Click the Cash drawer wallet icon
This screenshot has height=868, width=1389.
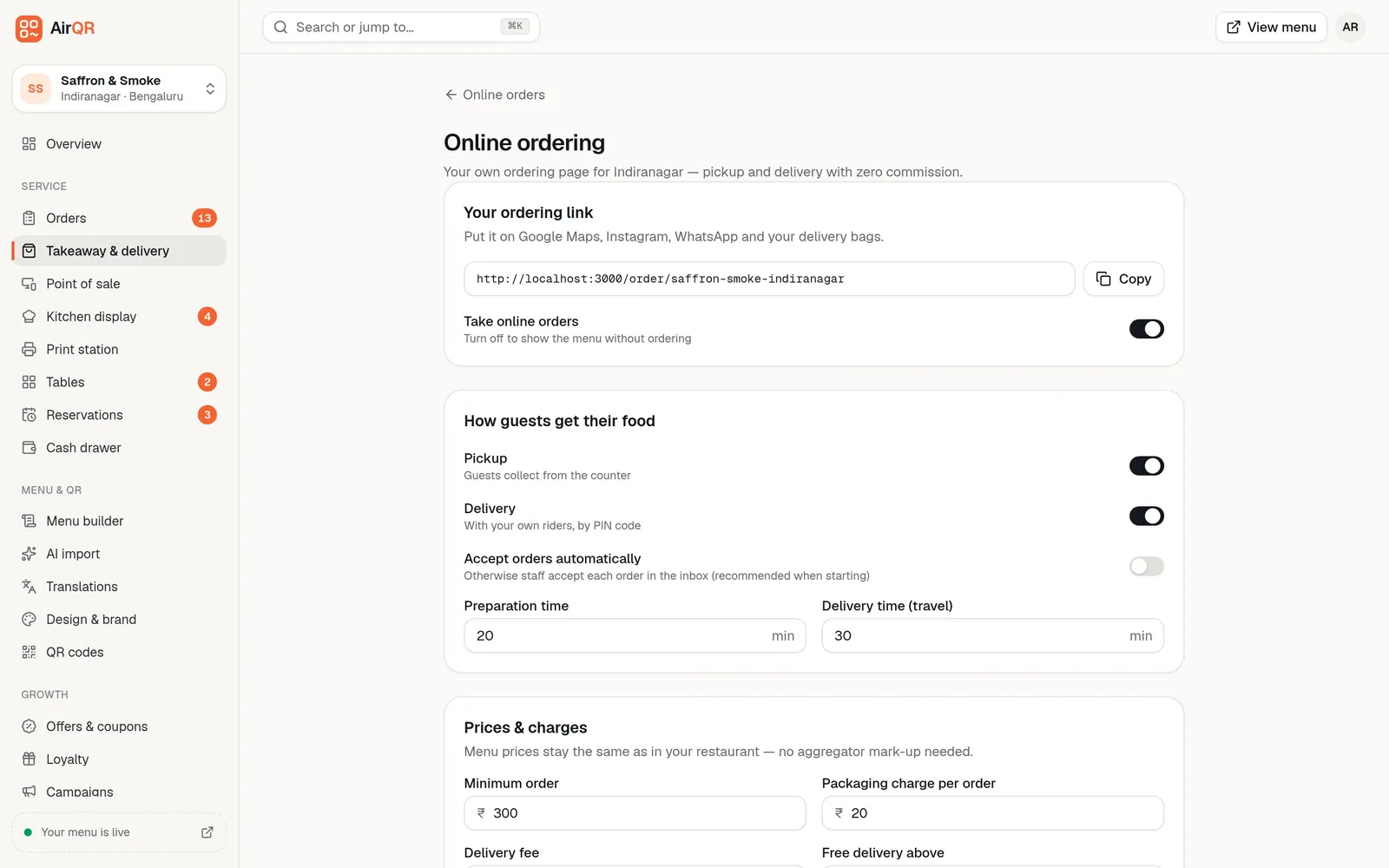point(29,448)
